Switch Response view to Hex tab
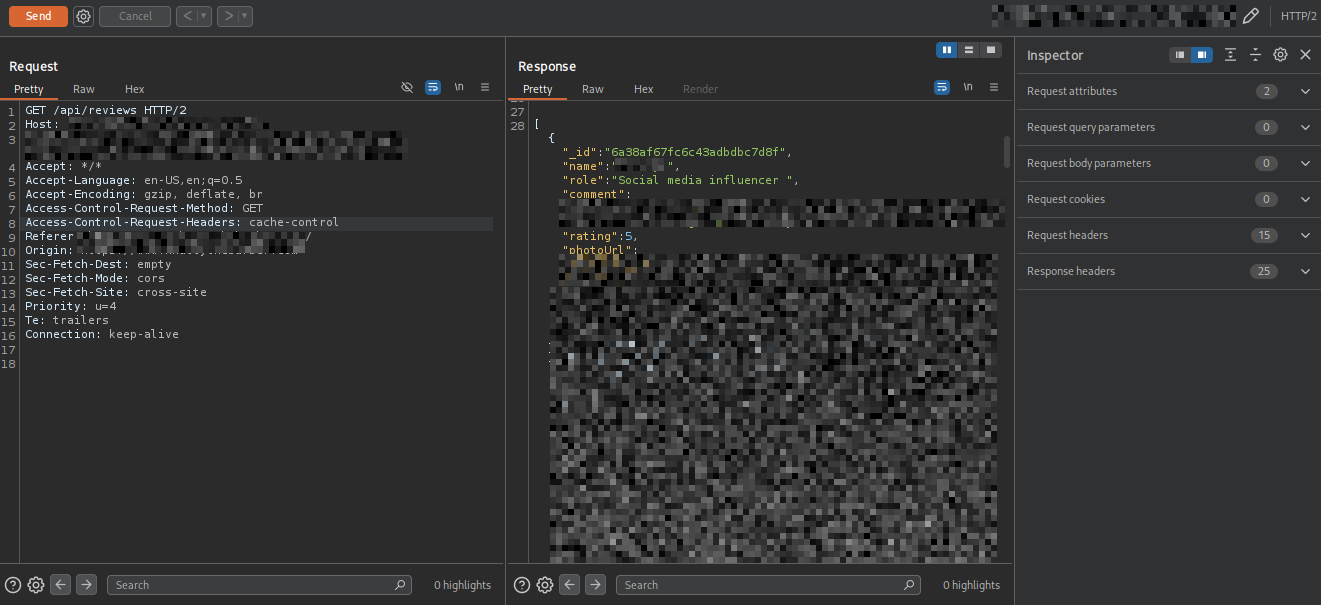The width and height of the screenshot is (1321, 605). click(644, 89)
